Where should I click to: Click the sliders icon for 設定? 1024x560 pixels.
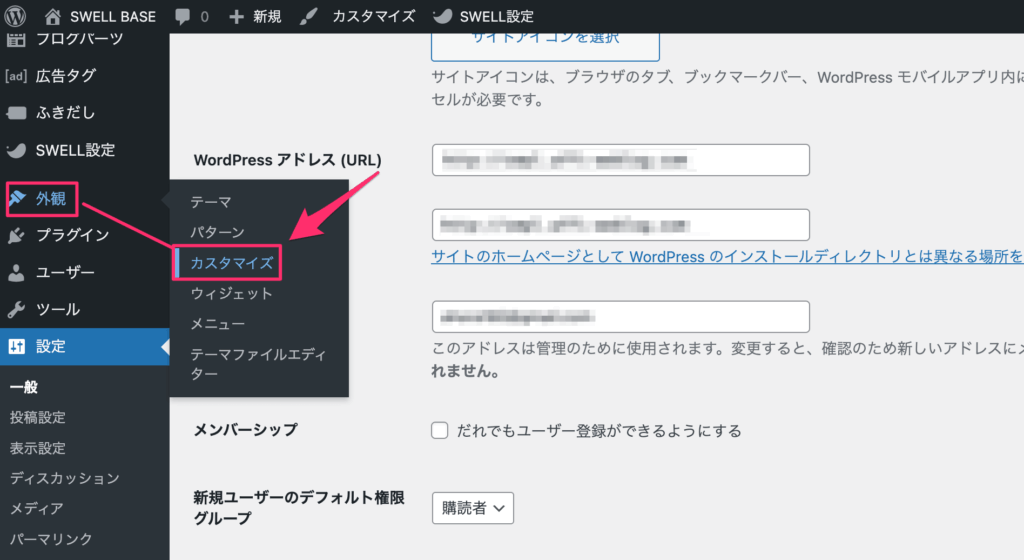click(x=16, y=347)
